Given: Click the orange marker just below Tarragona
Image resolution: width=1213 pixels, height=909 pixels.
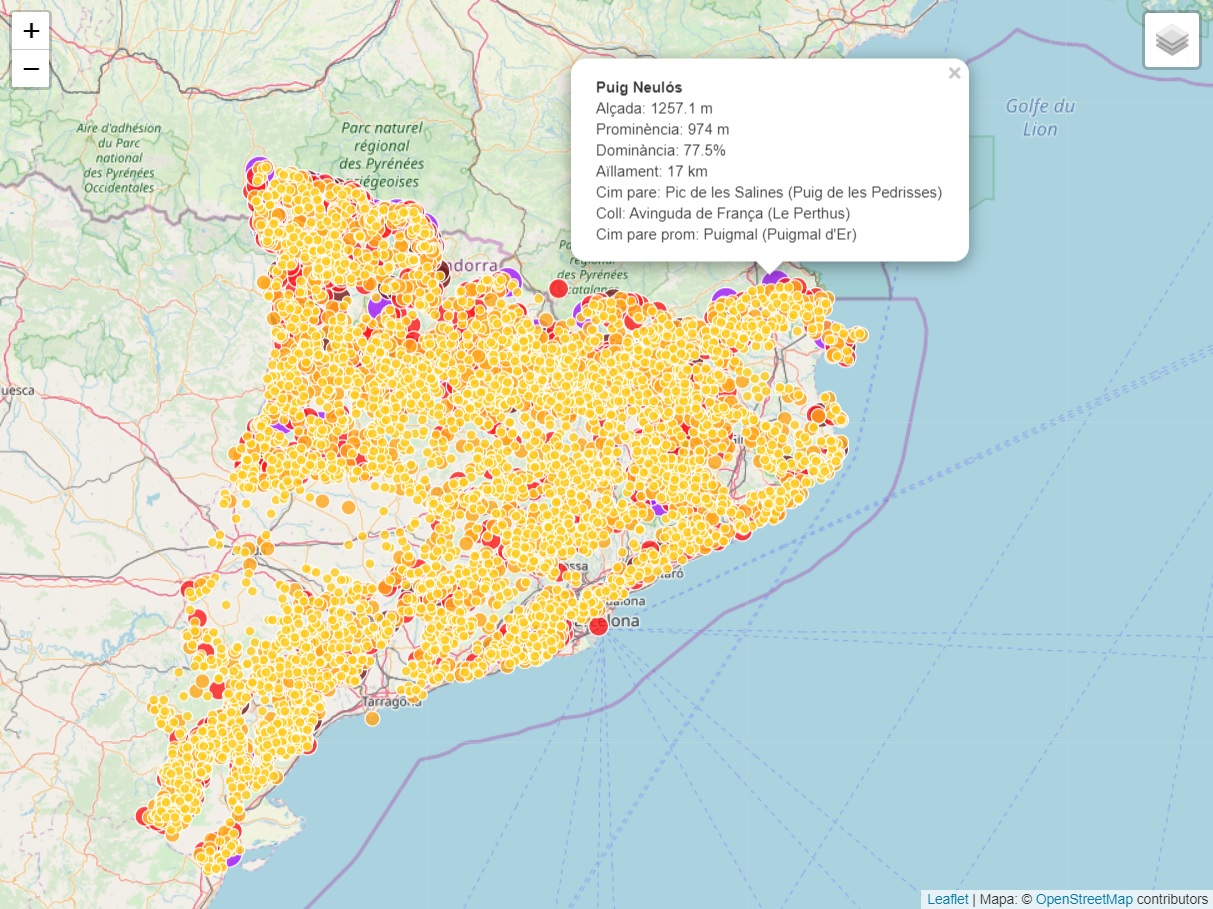Looking at the screenshot, I should (372, 718).
